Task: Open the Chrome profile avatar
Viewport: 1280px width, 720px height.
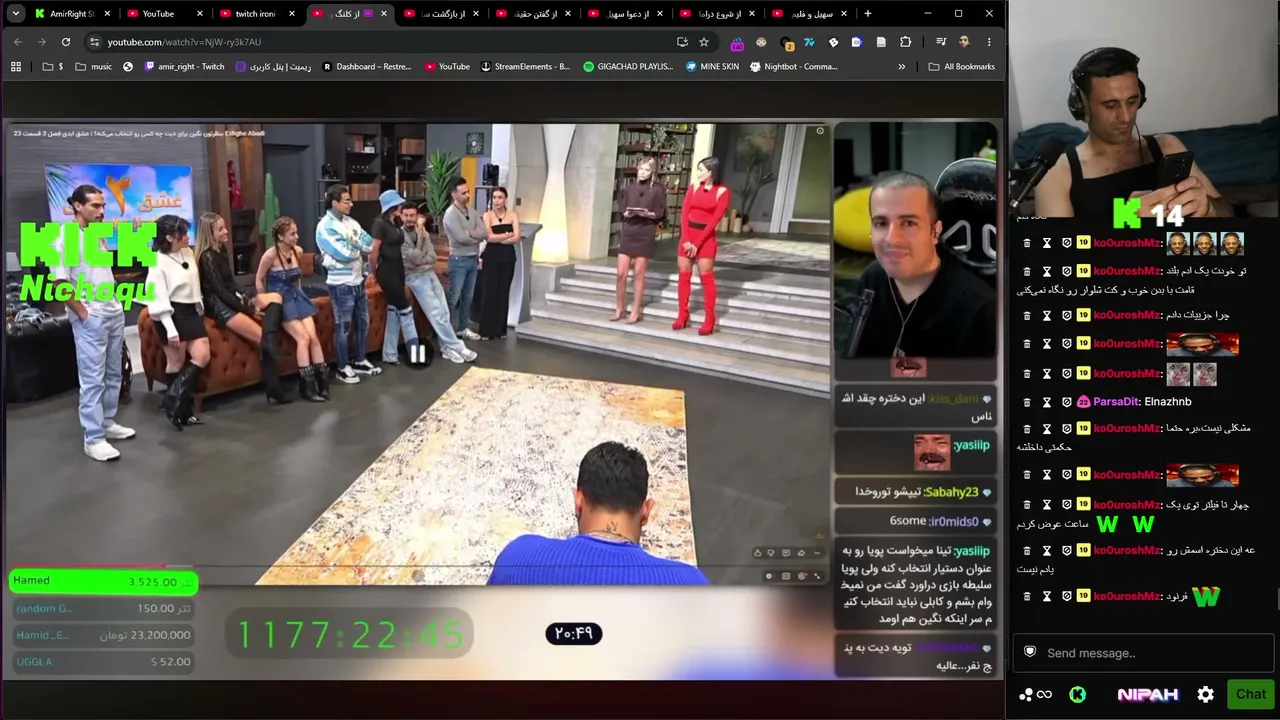Action: coord(964,42)
